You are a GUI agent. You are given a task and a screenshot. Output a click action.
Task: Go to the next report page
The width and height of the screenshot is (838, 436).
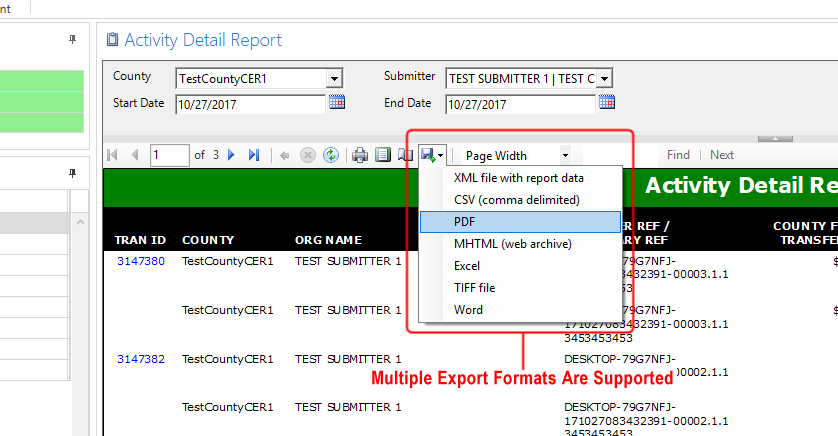point(231,155)
